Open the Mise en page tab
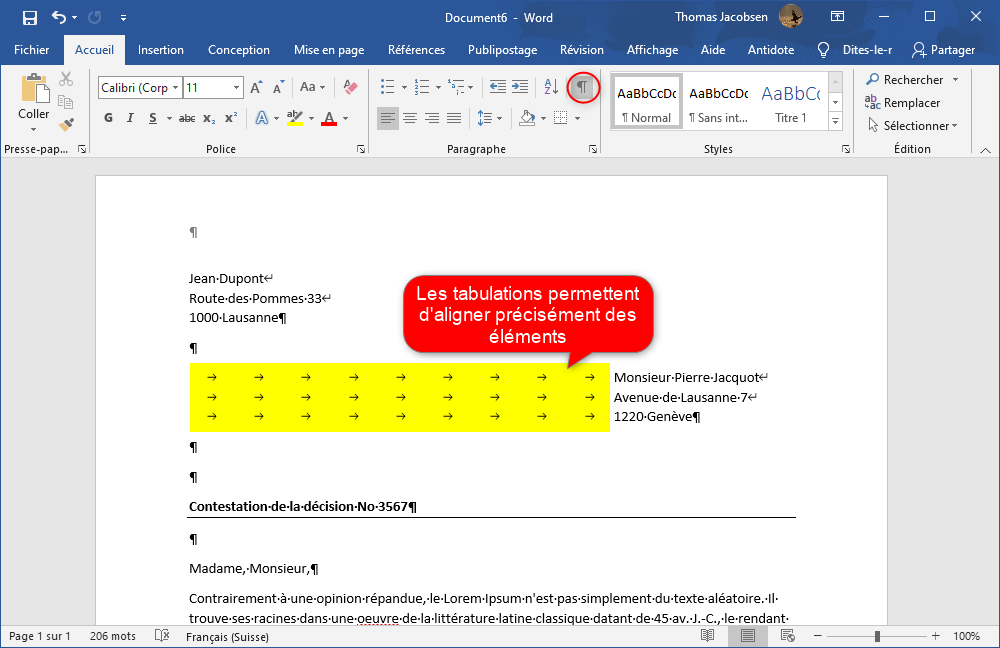Screen dimensions: 1000x648 pos(329,50)
